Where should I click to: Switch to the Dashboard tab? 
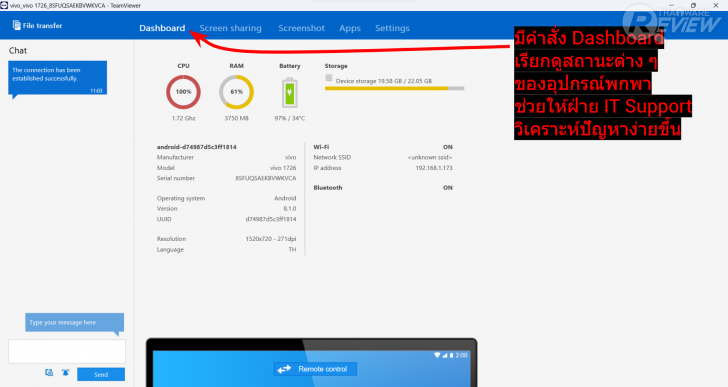[162, 28]
